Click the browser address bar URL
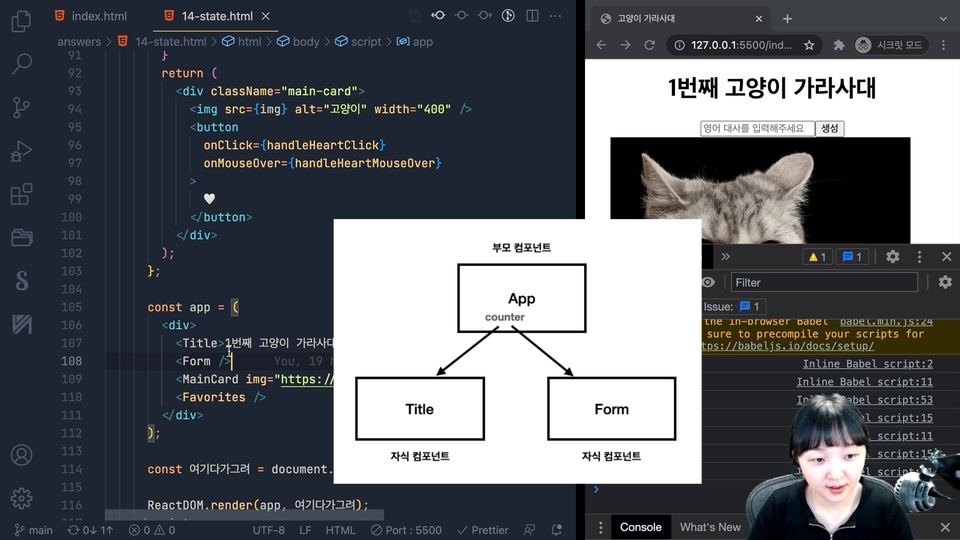 point(741,45)
